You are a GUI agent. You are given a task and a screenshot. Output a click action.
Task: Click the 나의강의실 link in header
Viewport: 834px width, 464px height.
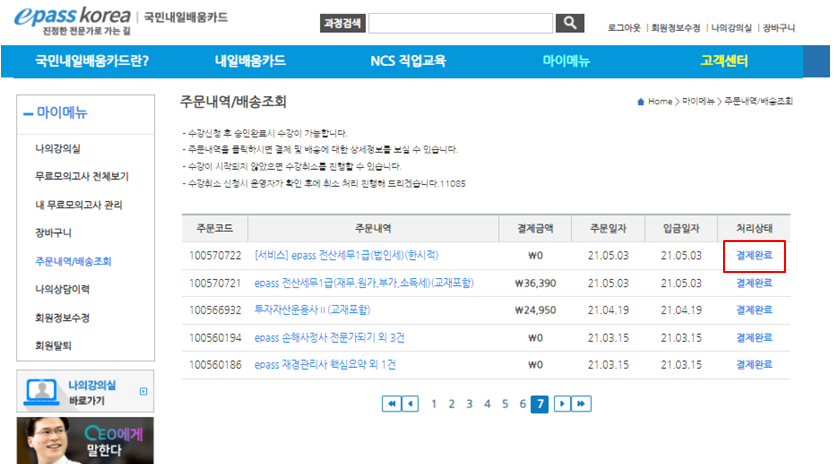(x=731, y=28)
